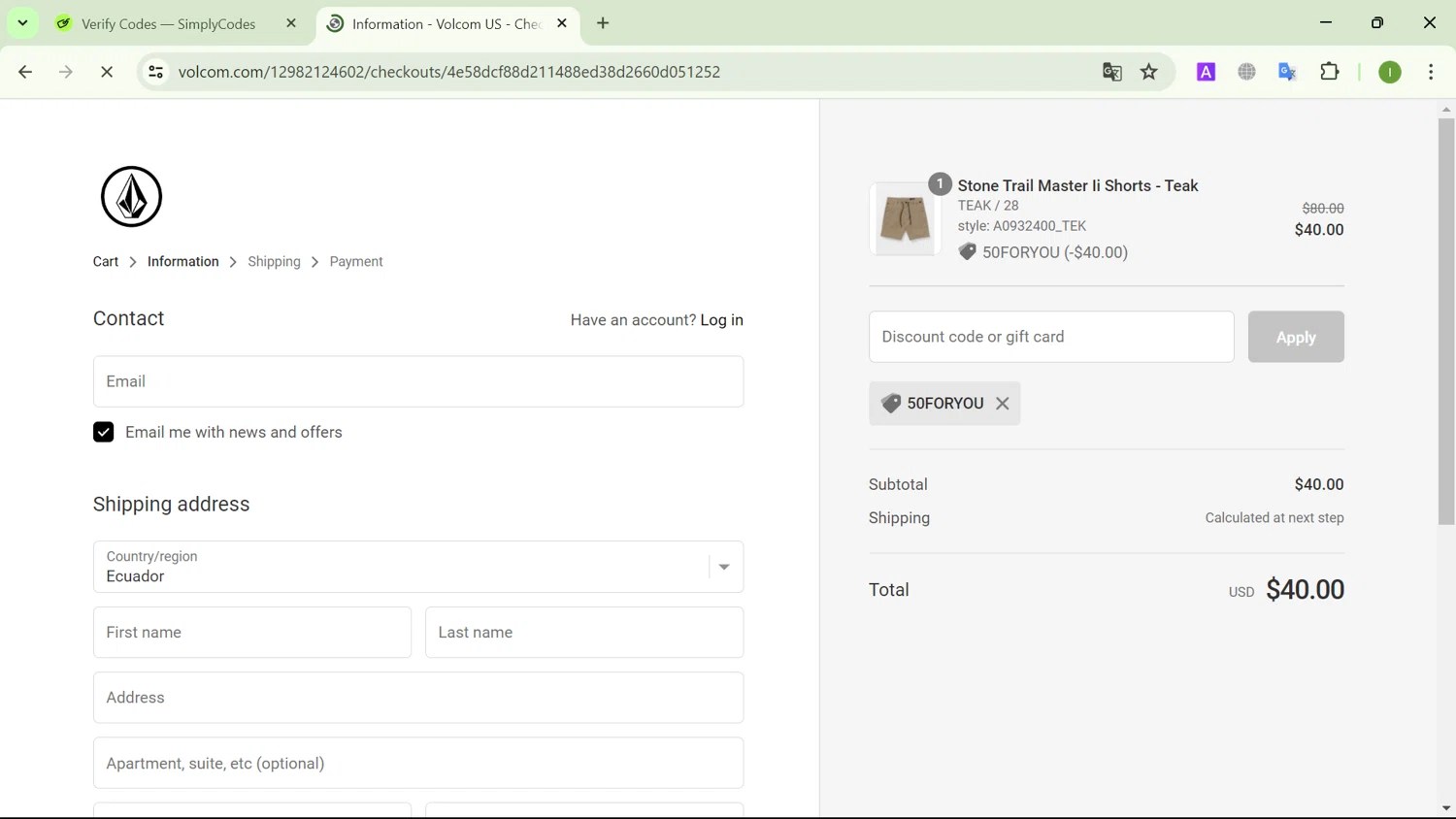Screen dimensions: 1456x819
Task: Open the globe extension icon
Action: click(x=1246, y=72)
